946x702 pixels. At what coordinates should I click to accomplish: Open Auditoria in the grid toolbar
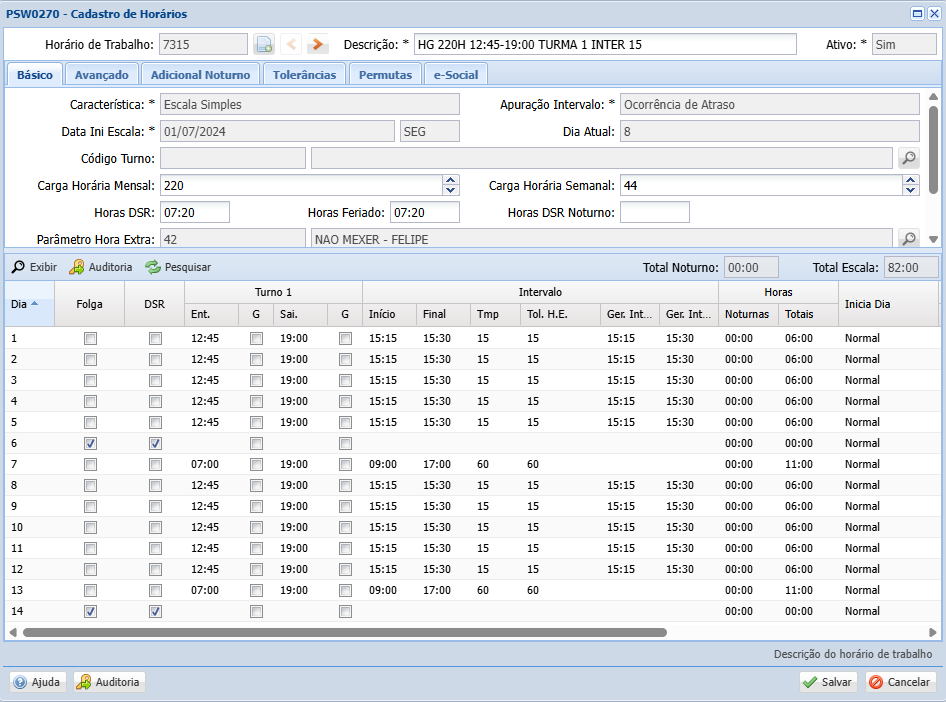(101, 267)
